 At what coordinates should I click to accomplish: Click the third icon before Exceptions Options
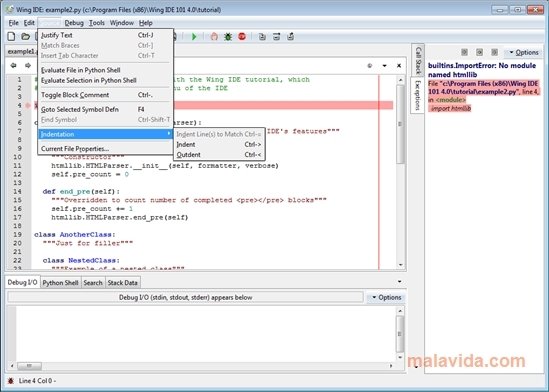[x=494, y=52]
